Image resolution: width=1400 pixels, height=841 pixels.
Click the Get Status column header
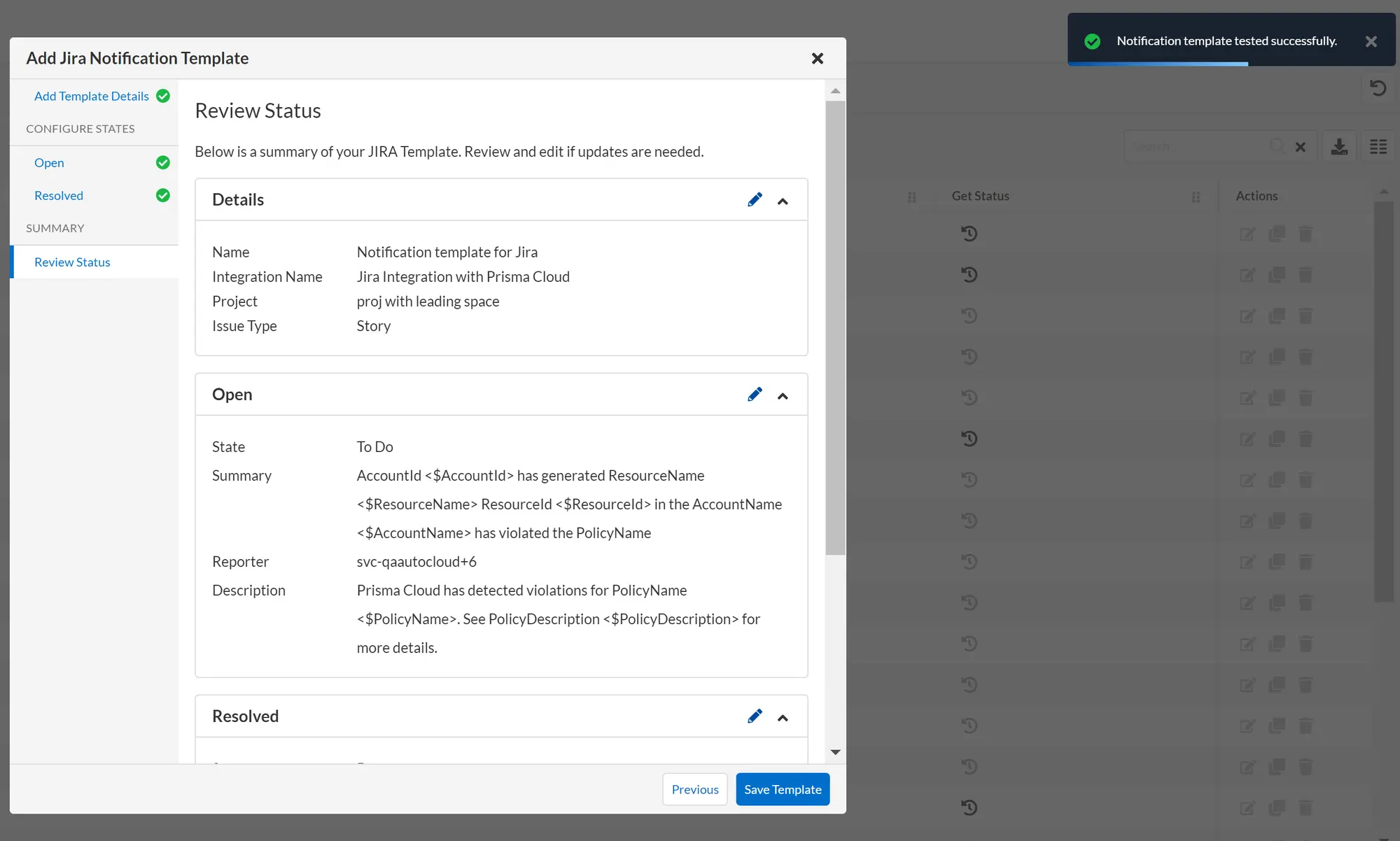980,197
